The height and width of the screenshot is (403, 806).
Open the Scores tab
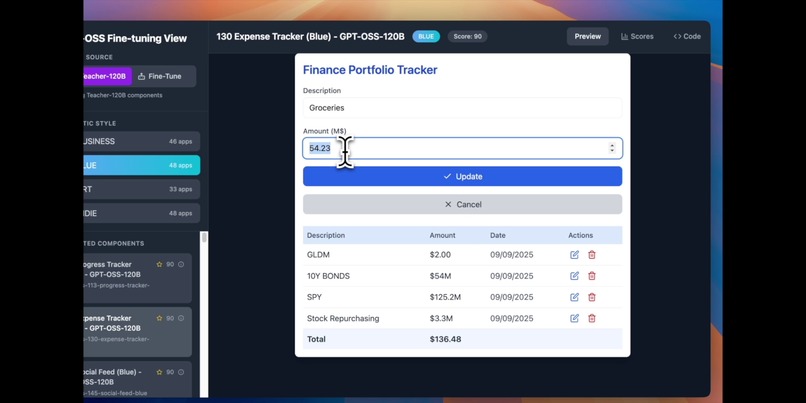637,36
